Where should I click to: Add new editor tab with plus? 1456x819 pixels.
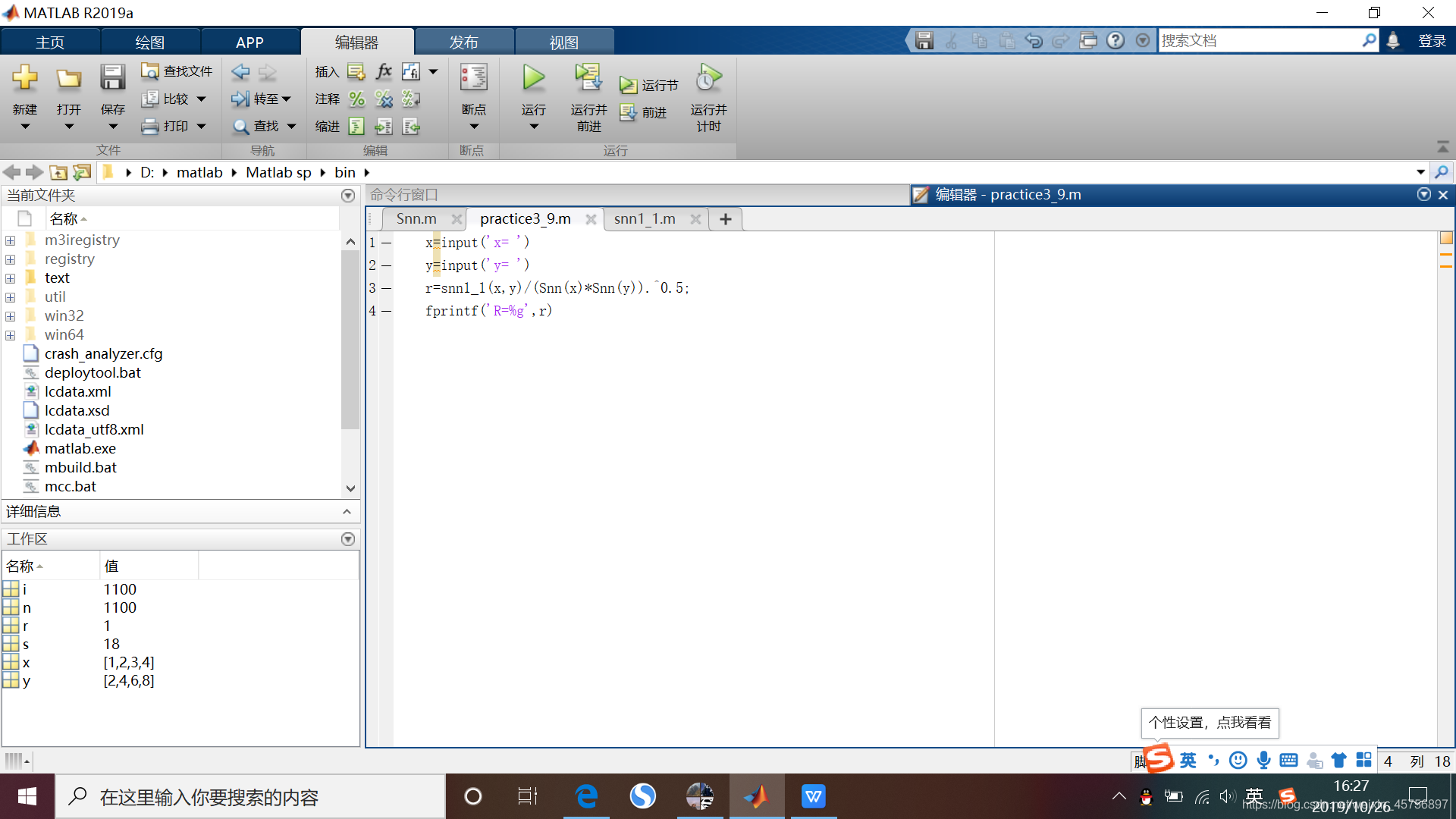pyautogui.click(x=726, y=219)
